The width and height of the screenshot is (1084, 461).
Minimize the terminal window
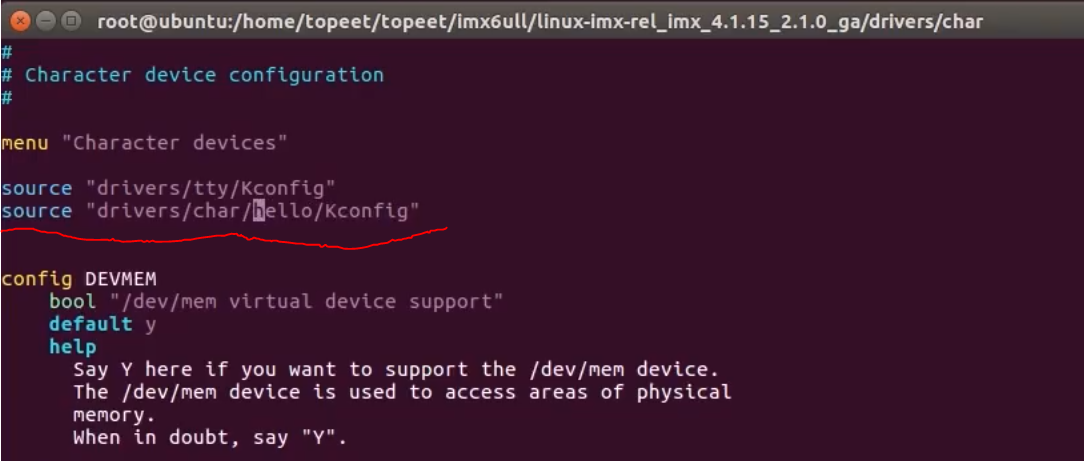46,21
